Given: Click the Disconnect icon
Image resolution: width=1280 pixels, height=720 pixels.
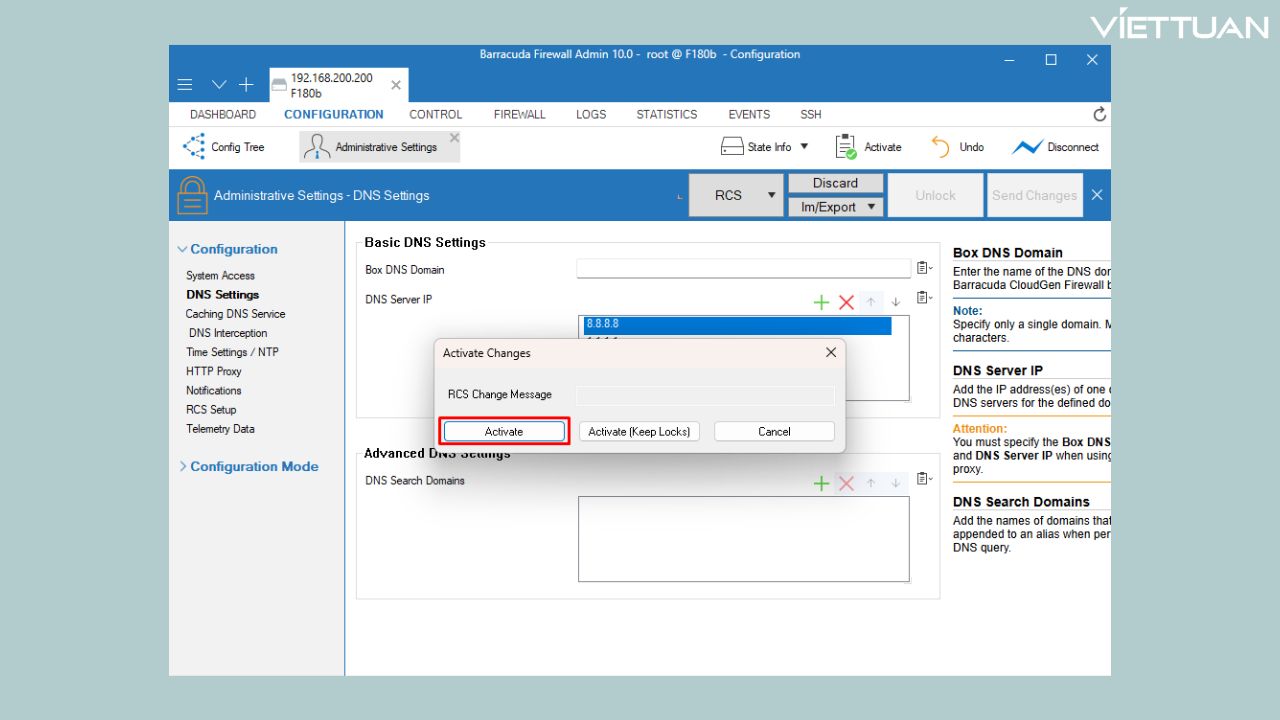Looking at the screenshot, I should 1027,147.
